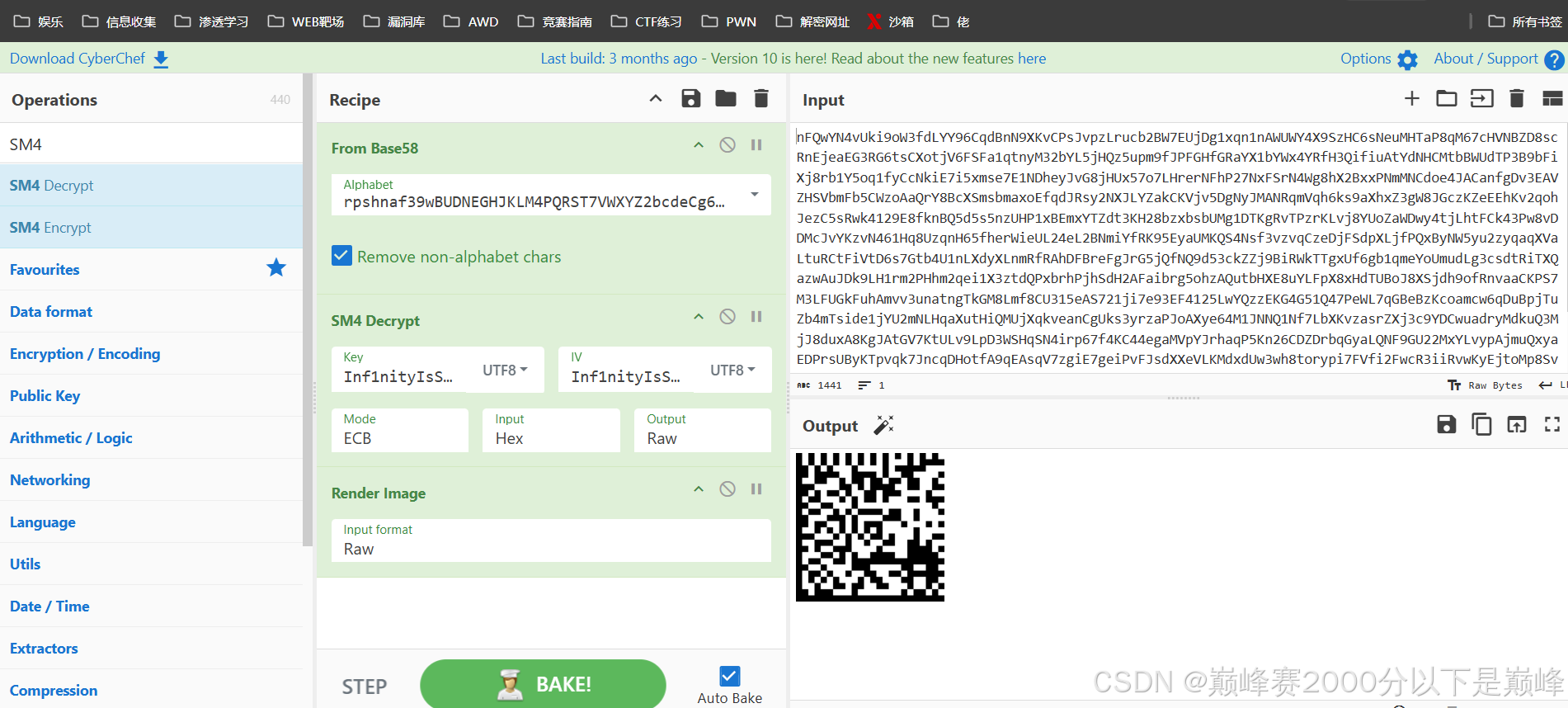Disable the SM4 Decrypt operation
The width and height of the screenshot is (1568, 708).
727,317
